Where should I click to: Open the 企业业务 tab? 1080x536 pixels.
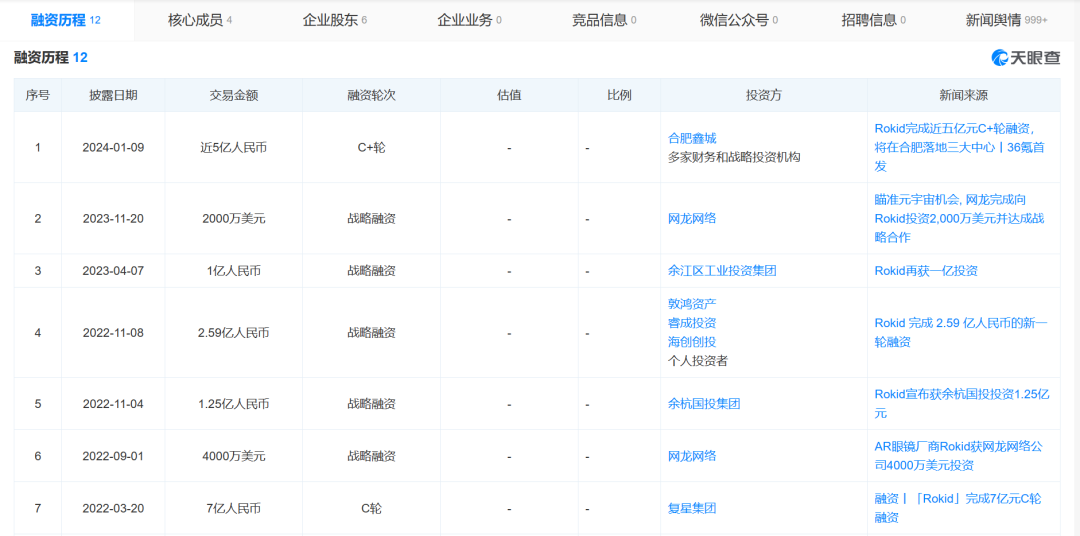(x=469, y=20)
